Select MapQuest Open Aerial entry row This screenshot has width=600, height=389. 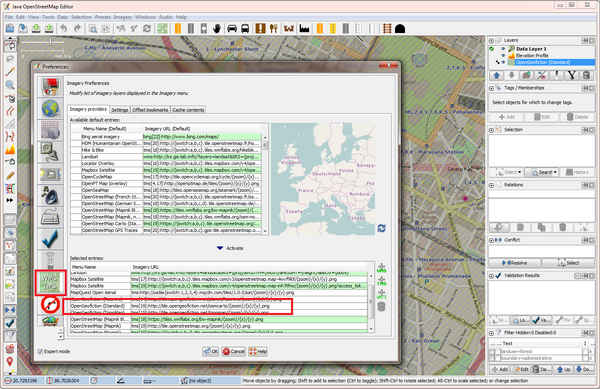[x=219, y=293]
